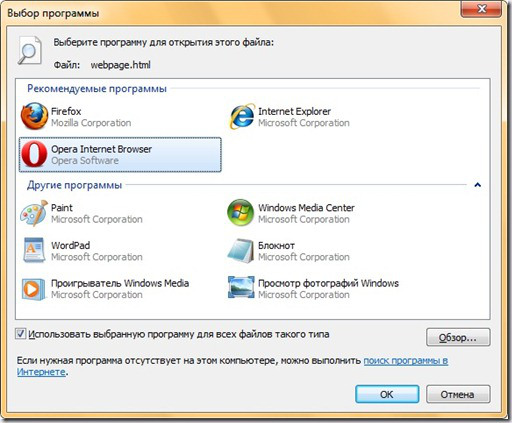Click the Просмотр фотографий Windows name
This screenshot has width=512, height=423.
pyautogui.click(x=328, y=283)
